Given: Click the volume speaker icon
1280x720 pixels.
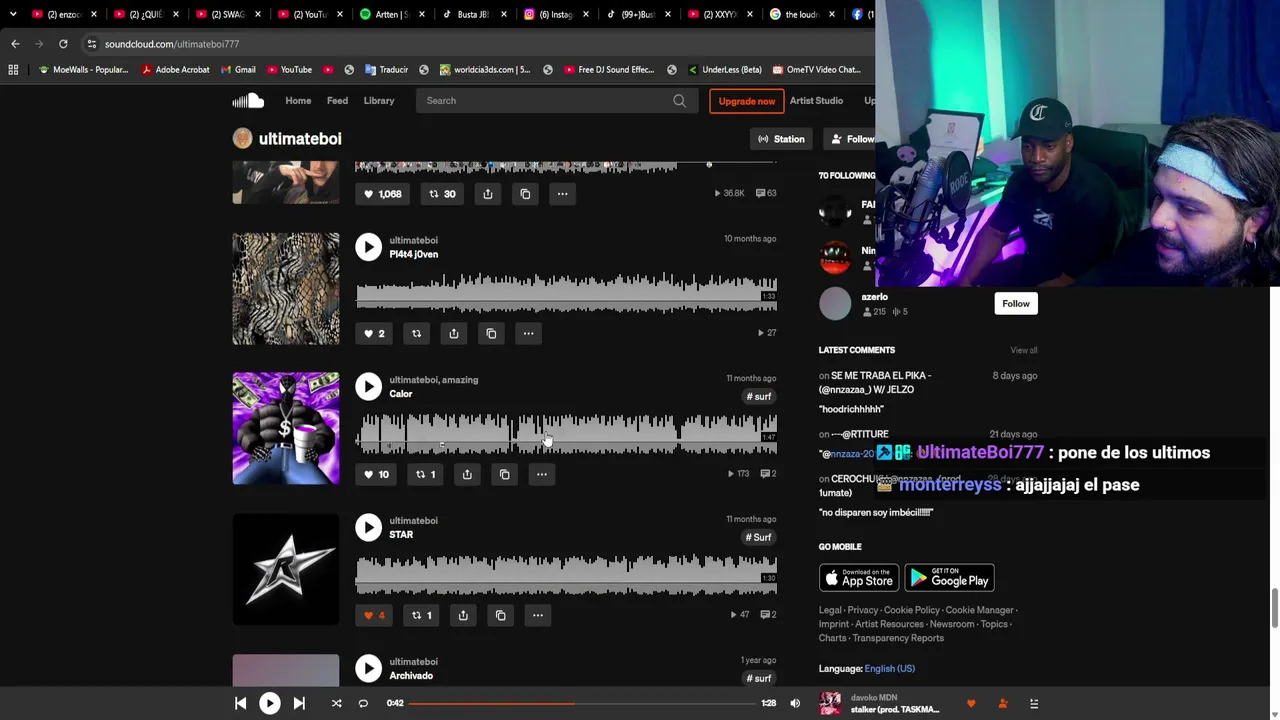Looking at the screenshot, I should click(795, 703).
